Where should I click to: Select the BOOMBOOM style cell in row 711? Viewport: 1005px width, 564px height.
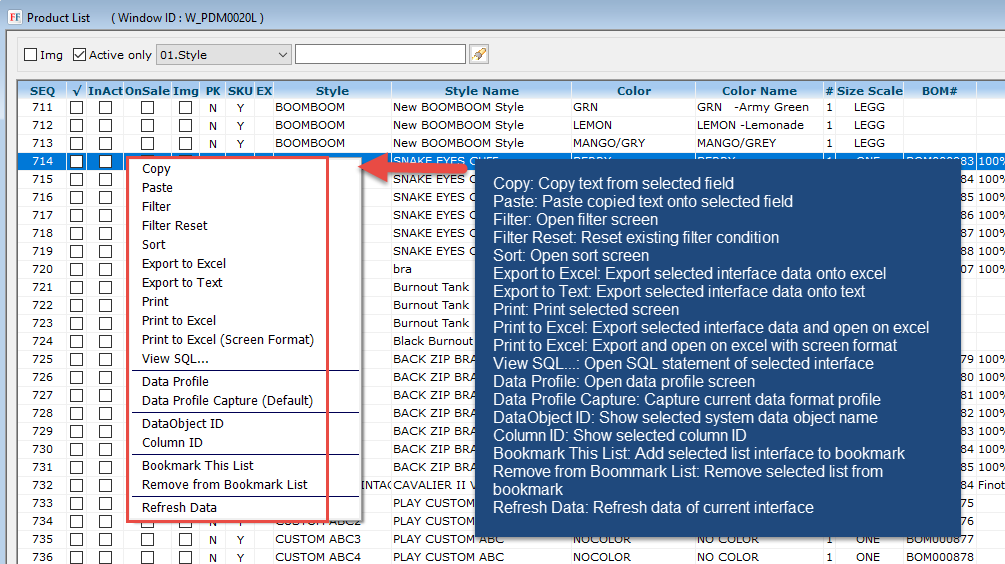(x=310, y=107)
